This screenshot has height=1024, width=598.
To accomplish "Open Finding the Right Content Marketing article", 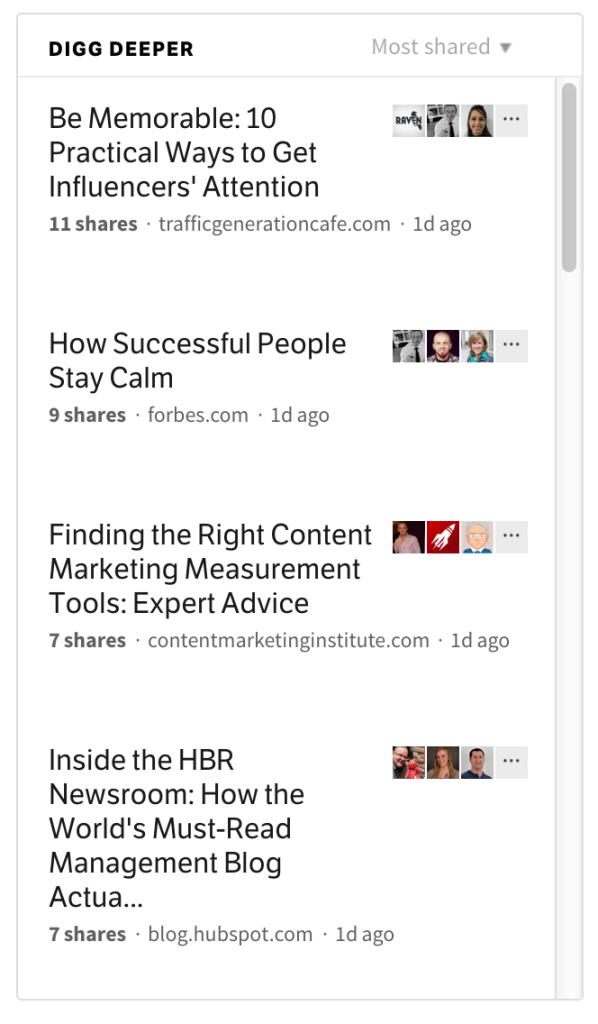I will pos(210,569).
